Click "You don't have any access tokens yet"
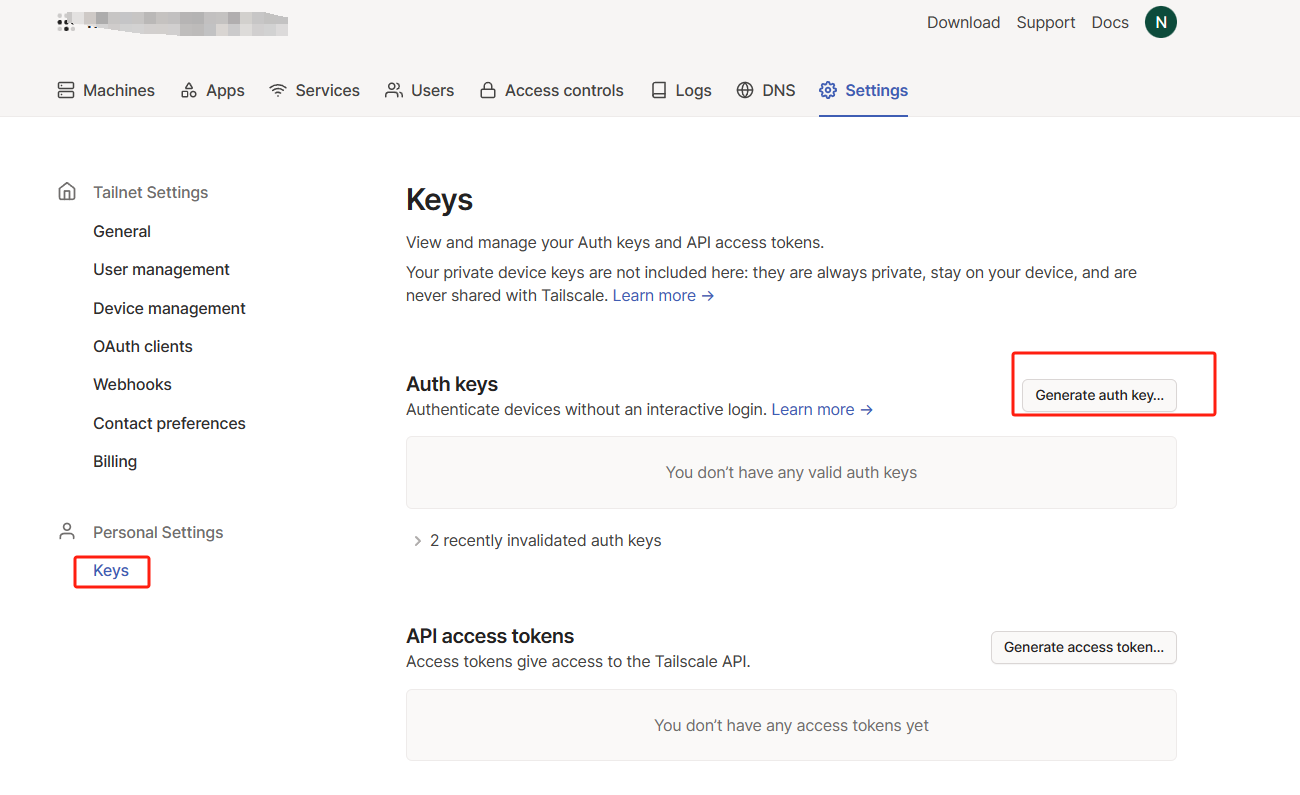Viewport: 1300px width, 795px height. [x=791, y=725]
